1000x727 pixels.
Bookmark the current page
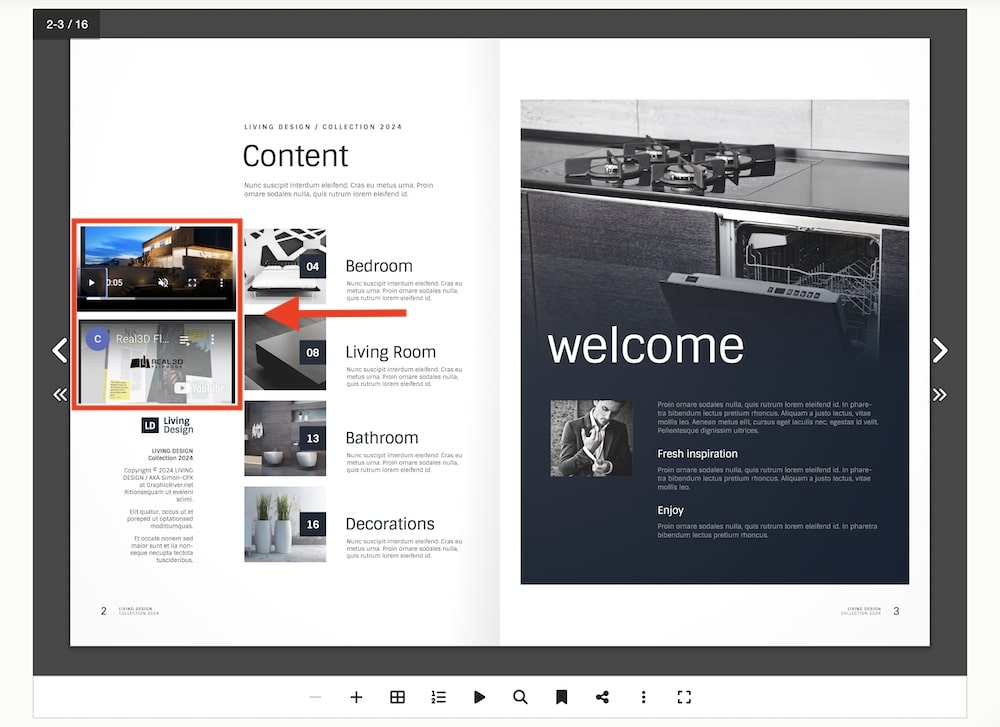(x=561, y=697)
